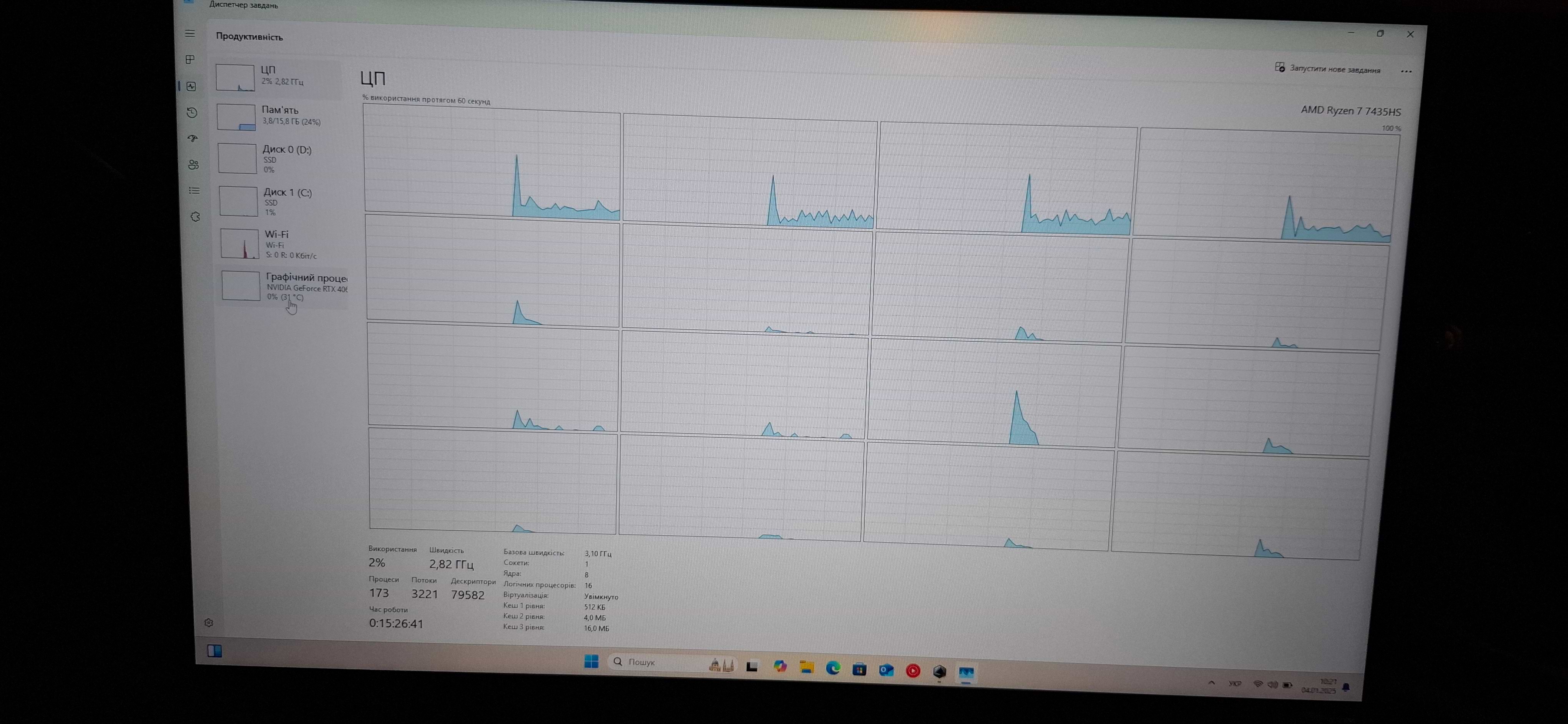
Task: Open the Windows Start menu
Action: click(x=591, y=661)
